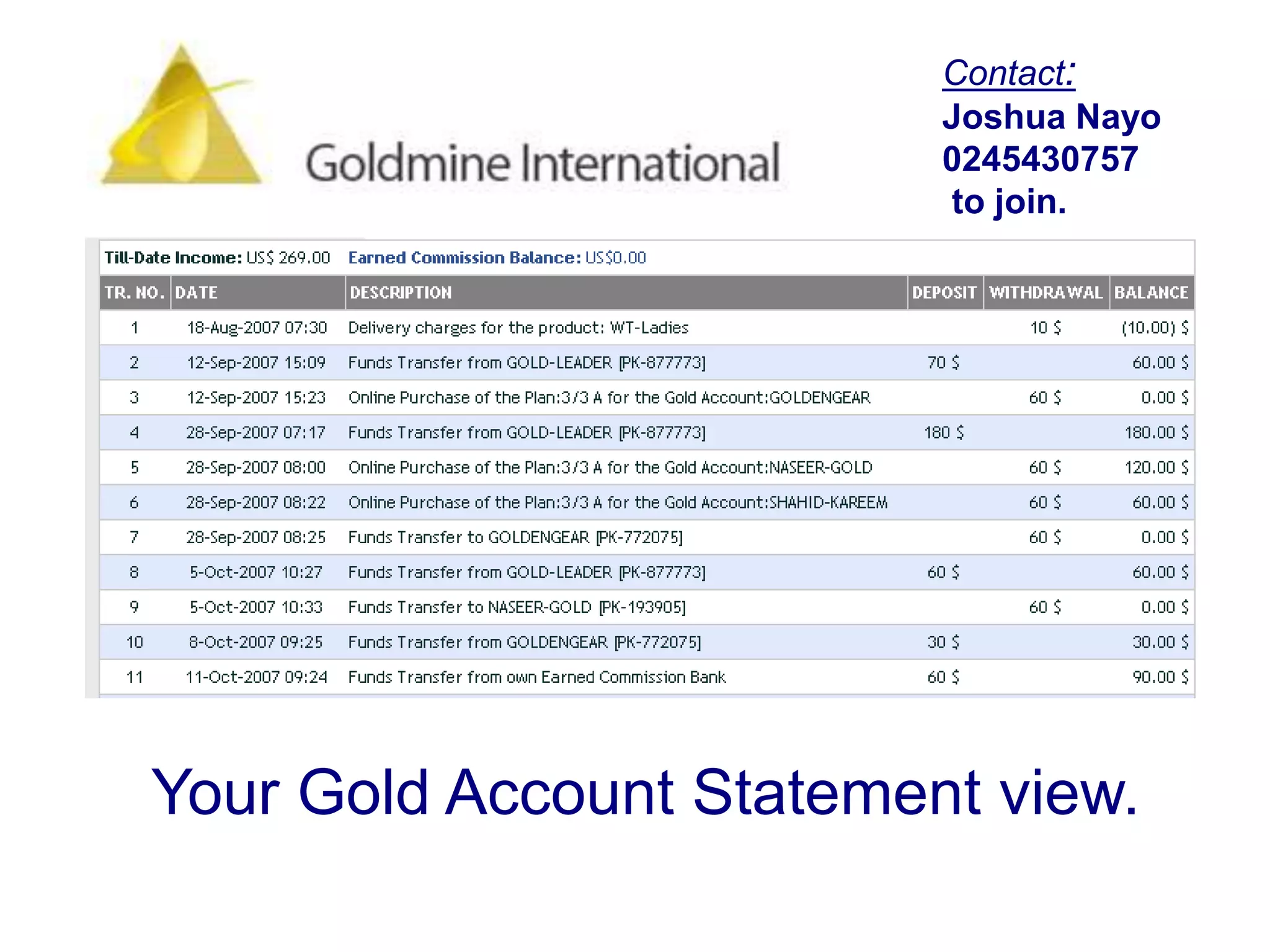The image size is (1270, 952).
Task: Click the 90.00 $ balance cell
Action: [x=1160, y=677]
